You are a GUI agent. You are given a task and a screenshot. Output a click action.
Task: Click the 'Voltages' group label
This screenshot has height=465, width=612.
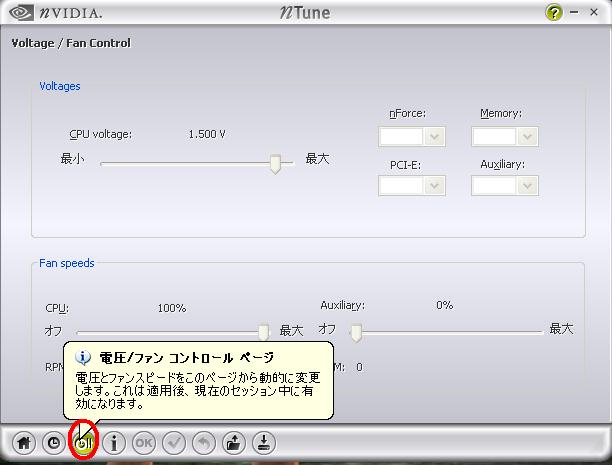[x=60, y=86]
